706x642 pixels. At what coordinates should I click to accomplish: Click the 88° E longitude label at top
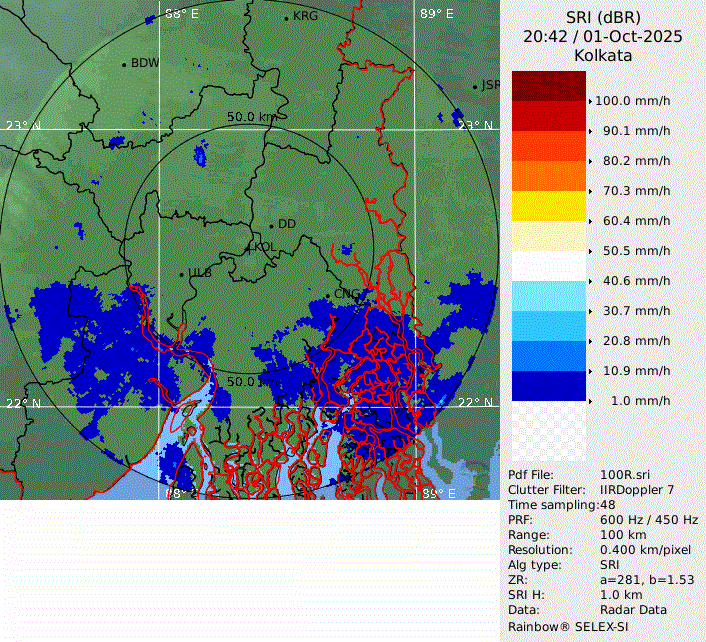(x=182, y=14)
